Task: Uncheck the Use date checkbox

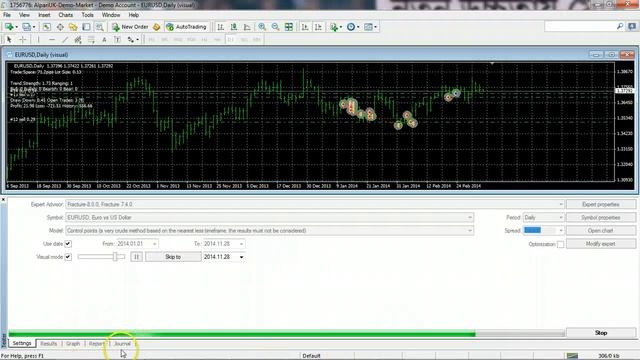Action: [68, 244]
